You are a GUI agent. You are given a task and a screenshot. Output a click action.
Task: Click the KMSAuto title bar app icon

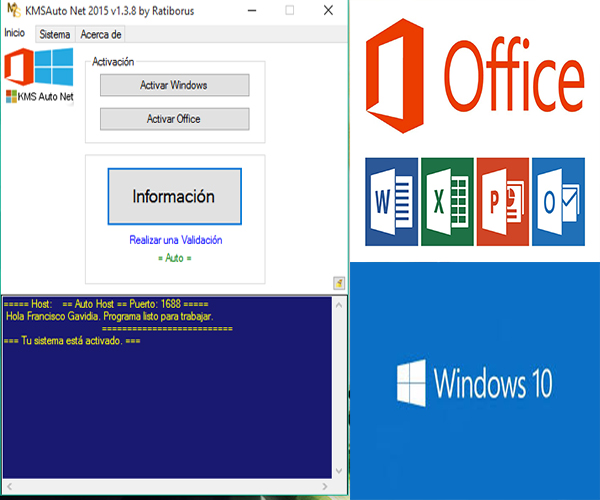(x=14, y=10)
